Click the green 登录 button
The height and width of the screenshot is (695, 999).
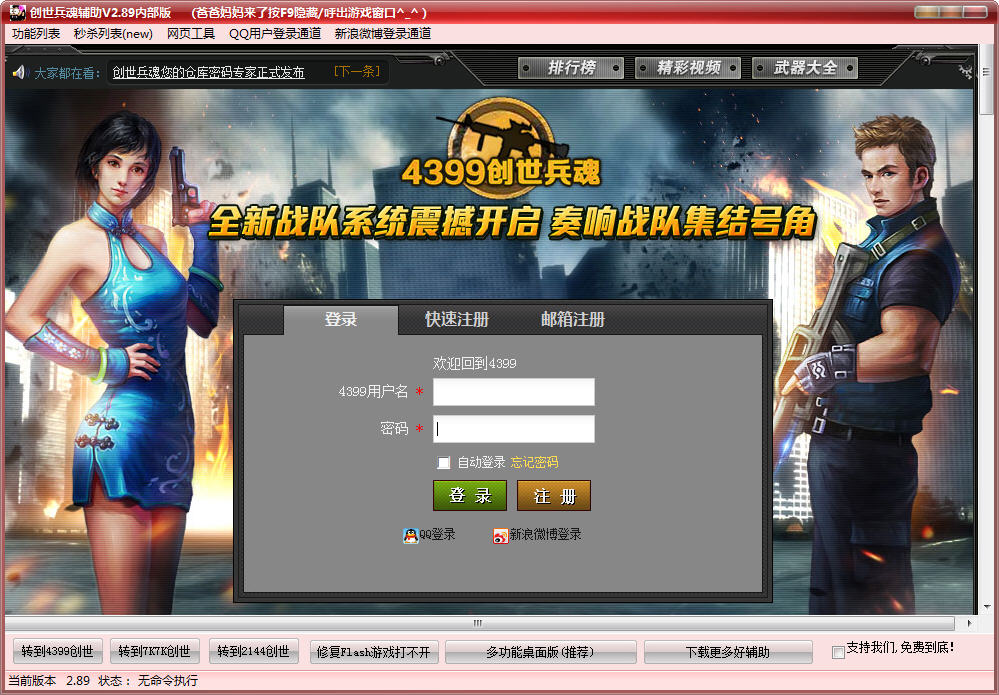[470, 496]
